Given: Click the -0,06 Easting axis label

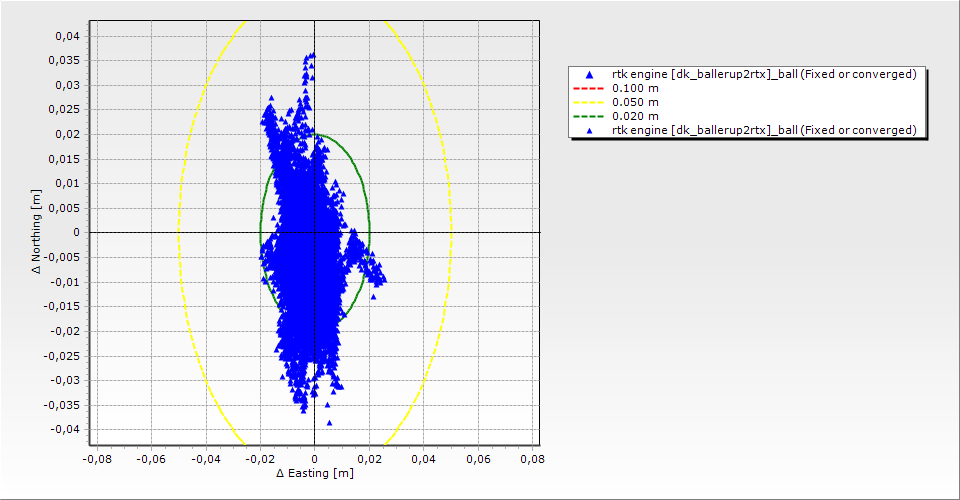Looking at the screenshot, I should (151, 459).
